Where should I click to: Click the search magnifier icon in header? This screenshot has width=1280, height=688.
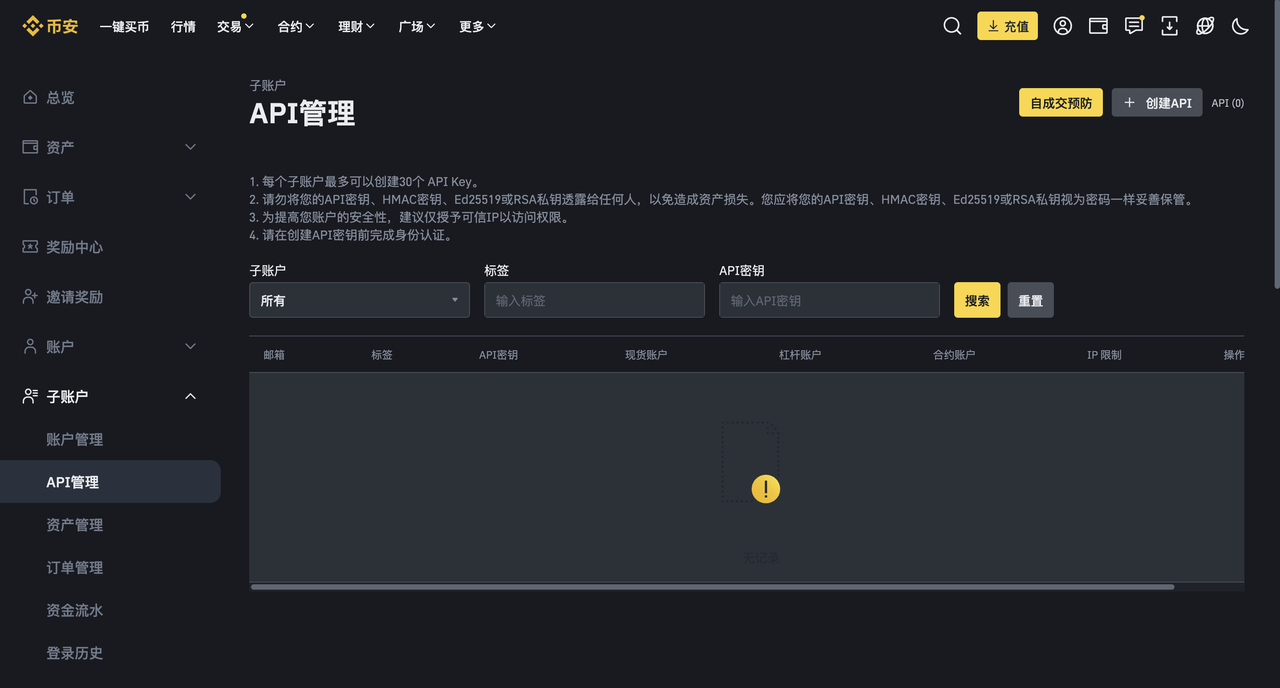[952, 26]
